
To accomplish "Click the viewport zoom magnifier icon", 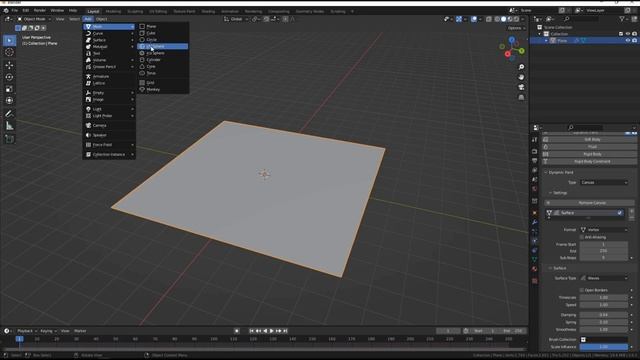I will click(x=521, y=67).
